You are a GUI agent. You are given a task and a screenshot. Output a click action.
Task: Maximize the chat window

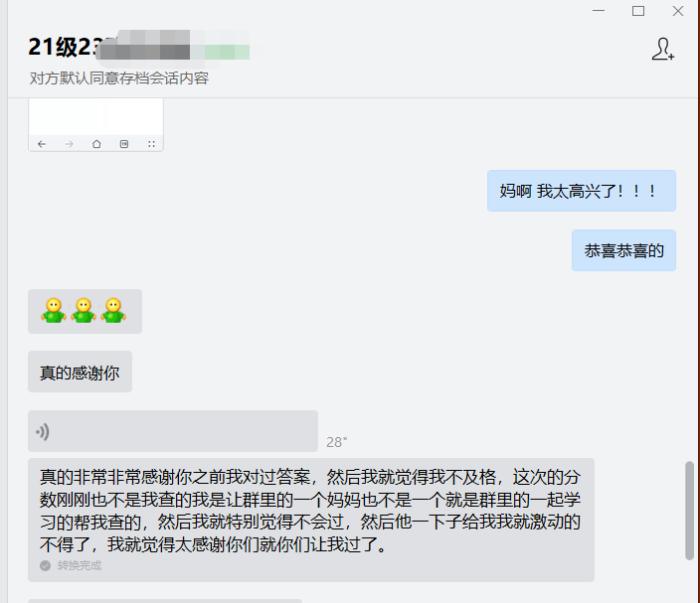coord(638,11)
